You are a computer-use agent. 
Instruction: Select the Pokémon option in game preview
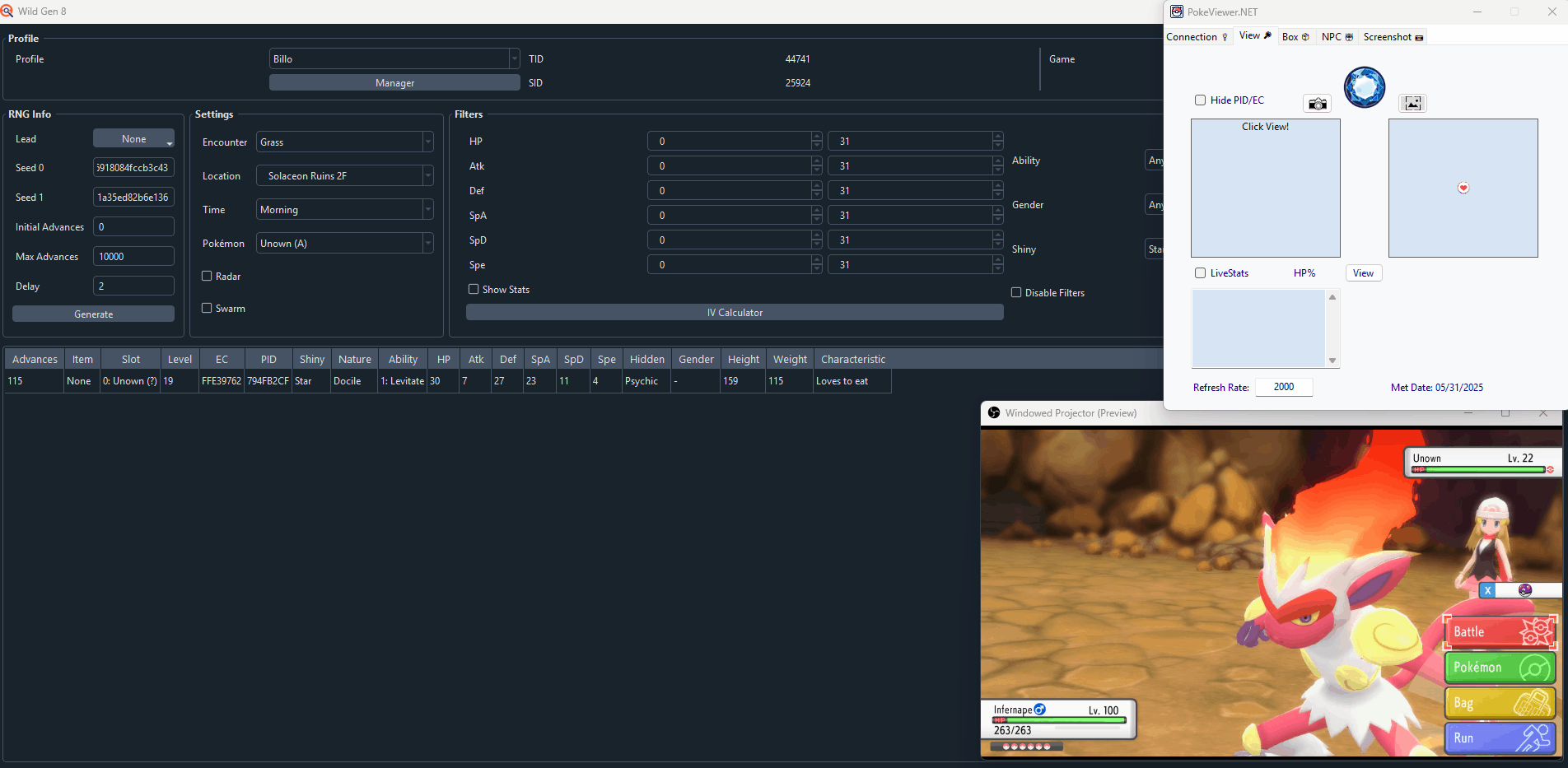tap(1500, 668)
